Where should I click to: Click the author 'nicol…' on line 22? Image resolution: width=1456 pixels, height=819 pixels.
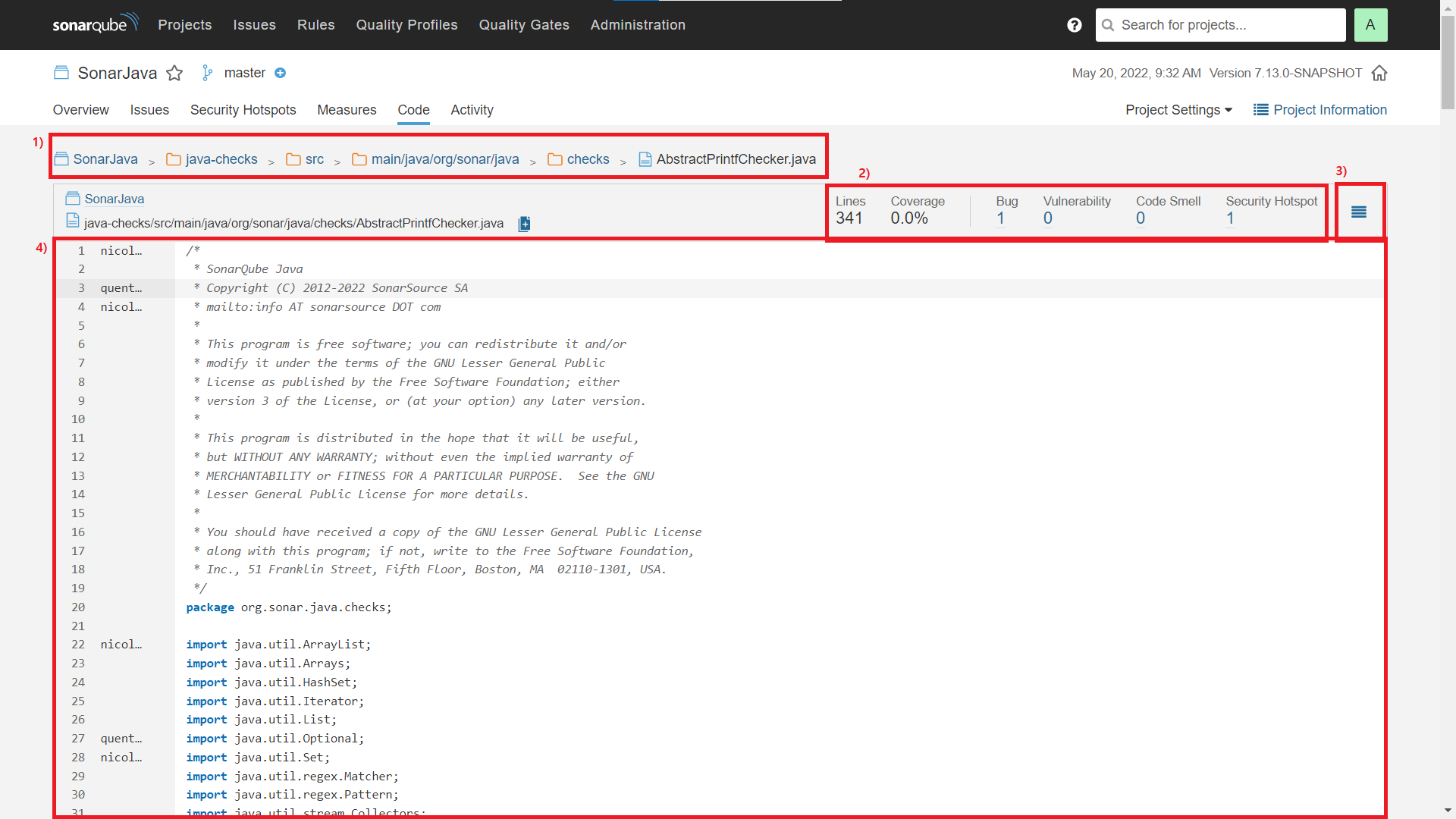coord(121,645)
